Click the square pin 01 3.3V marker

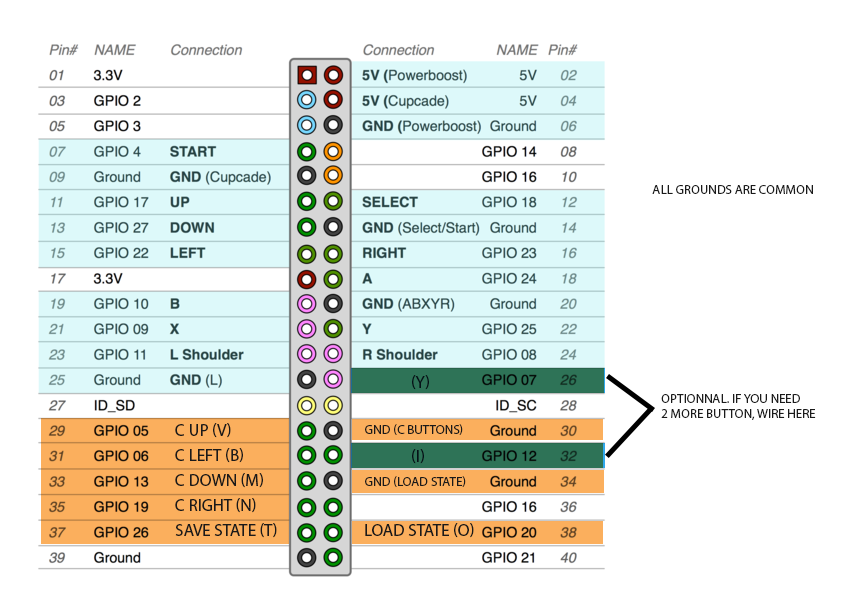(307, 75)
